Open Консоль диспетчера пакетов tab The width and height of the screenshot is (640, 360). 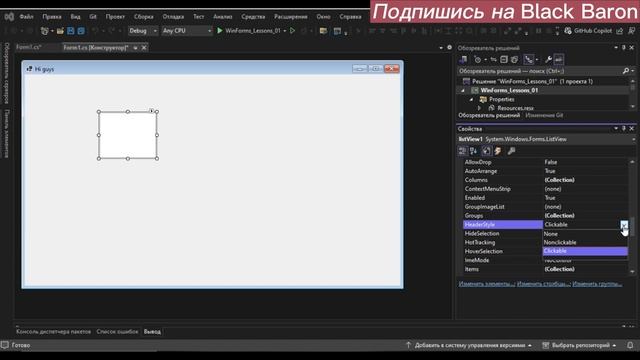[53, 332]
